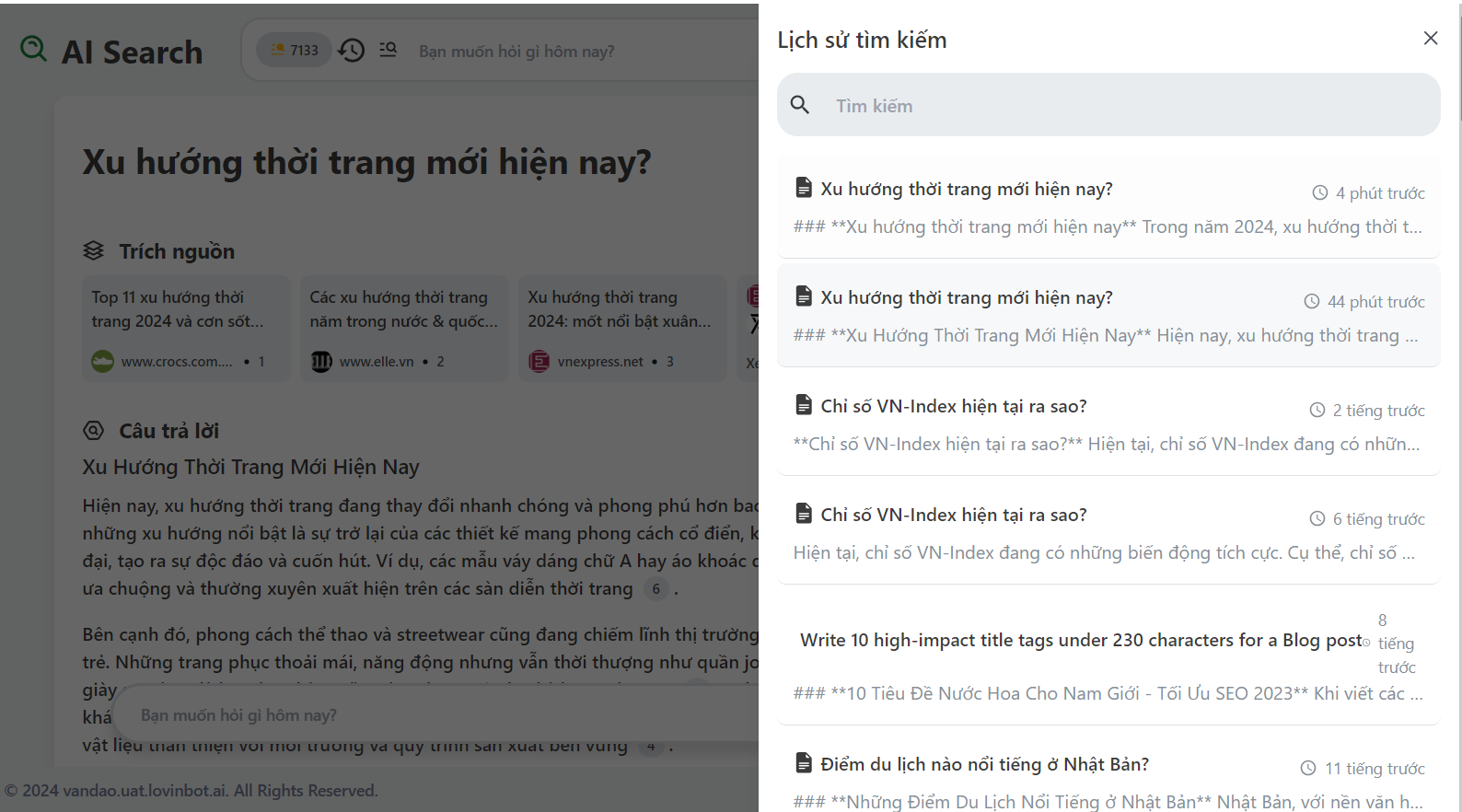Type in the Tìm kiếm history field
The image size is (1462, 812).
[1123, 106]
